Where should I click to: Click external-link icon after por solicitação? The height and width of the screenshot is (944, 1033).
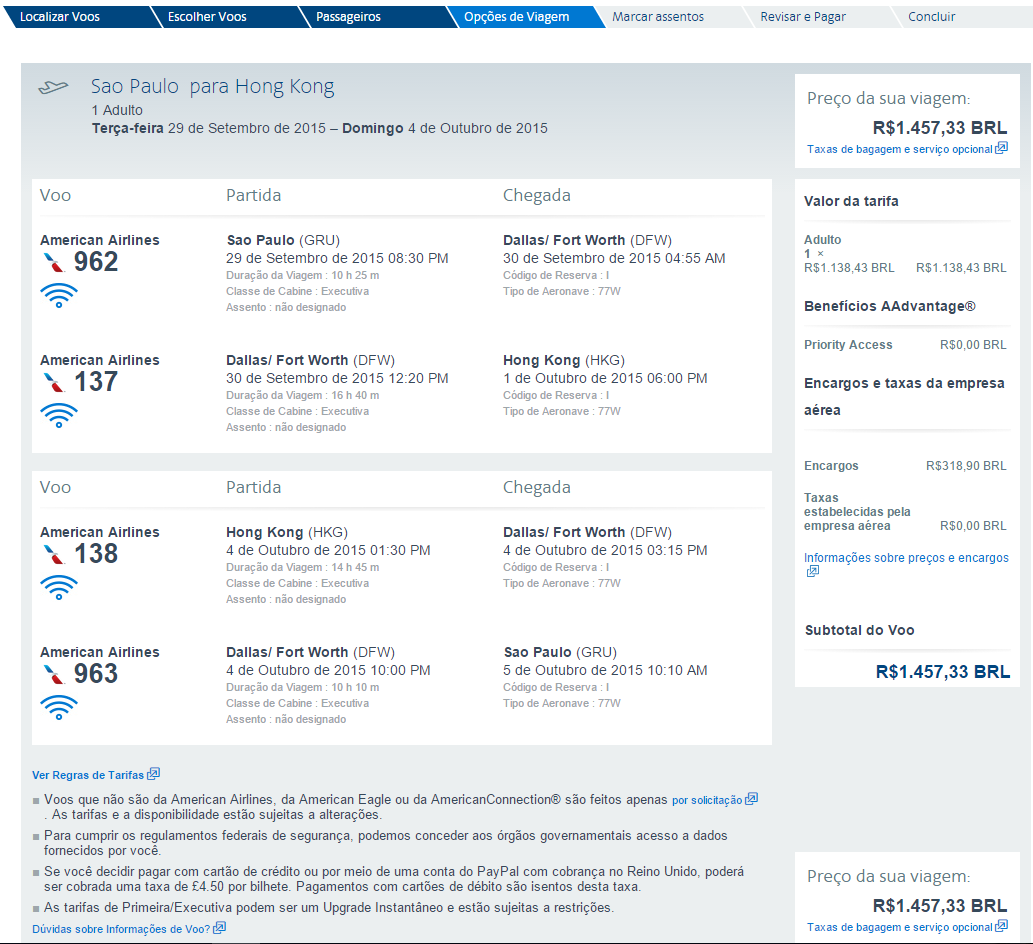coord(751,798)
